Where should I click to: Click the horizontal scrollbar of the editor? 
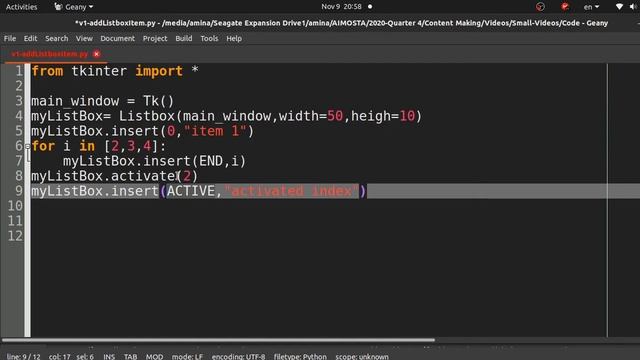pyautogui.click(x=218, y=340)
